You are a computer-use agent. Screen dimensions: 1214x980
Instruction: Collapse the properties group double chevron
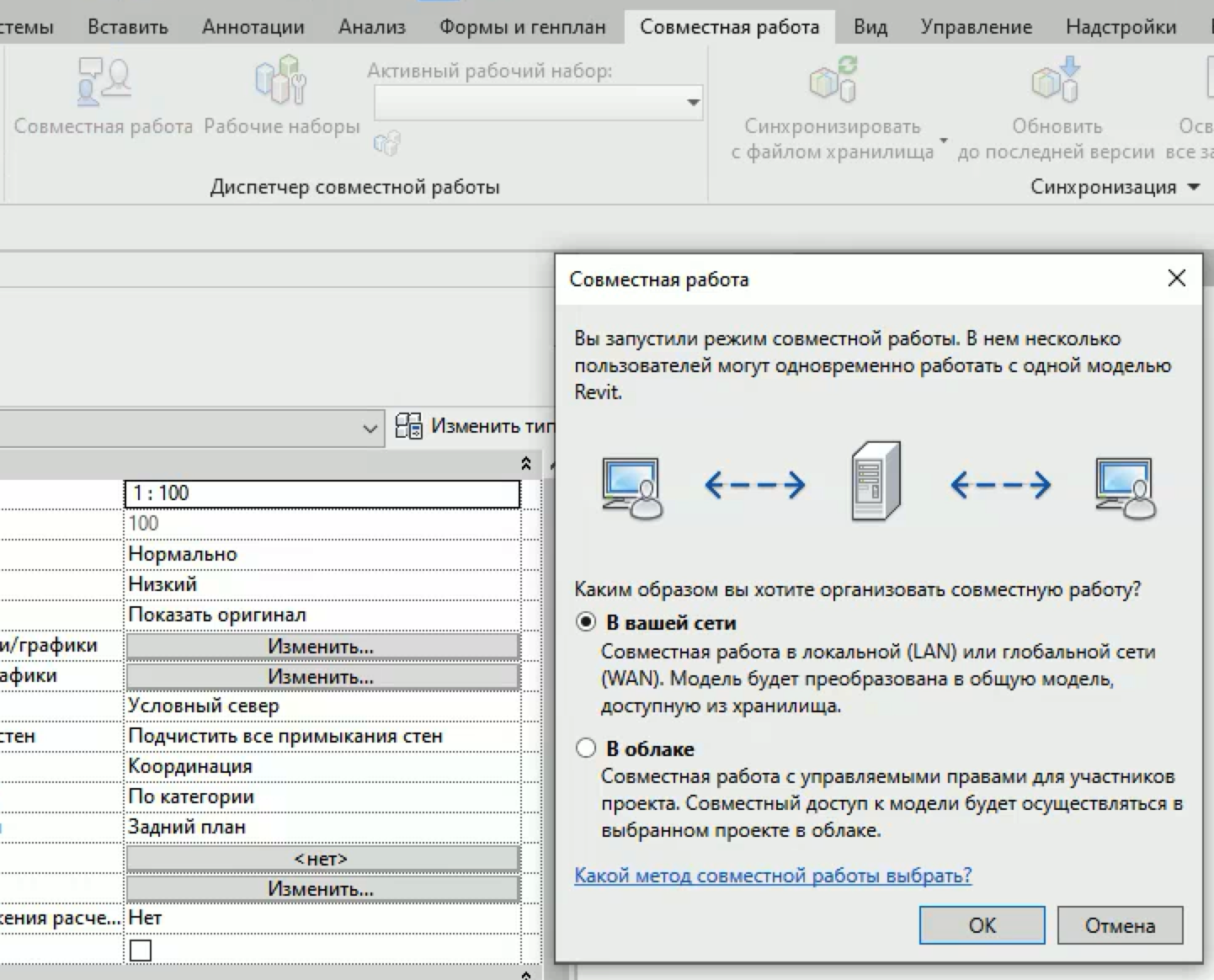tap(526, 464)
